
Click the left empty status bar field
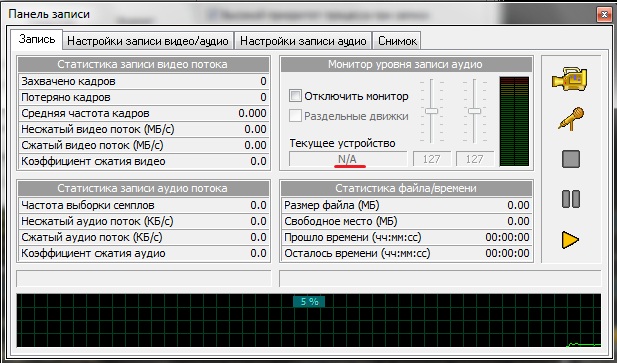coord(144,278)
